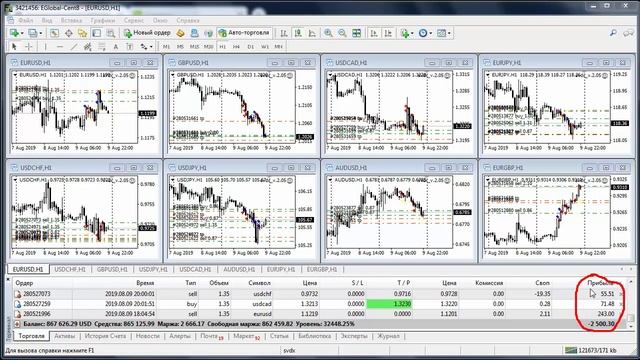
Task: Switch chart to bar chart mode
Action: 284,33
